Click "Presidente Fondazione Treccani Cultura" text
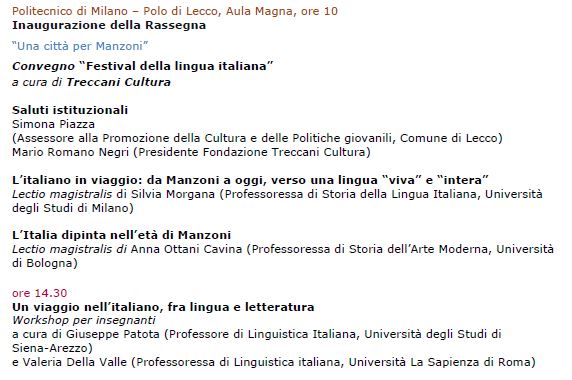572x380 pixels. pyautogui.click(x=252, y=152)
